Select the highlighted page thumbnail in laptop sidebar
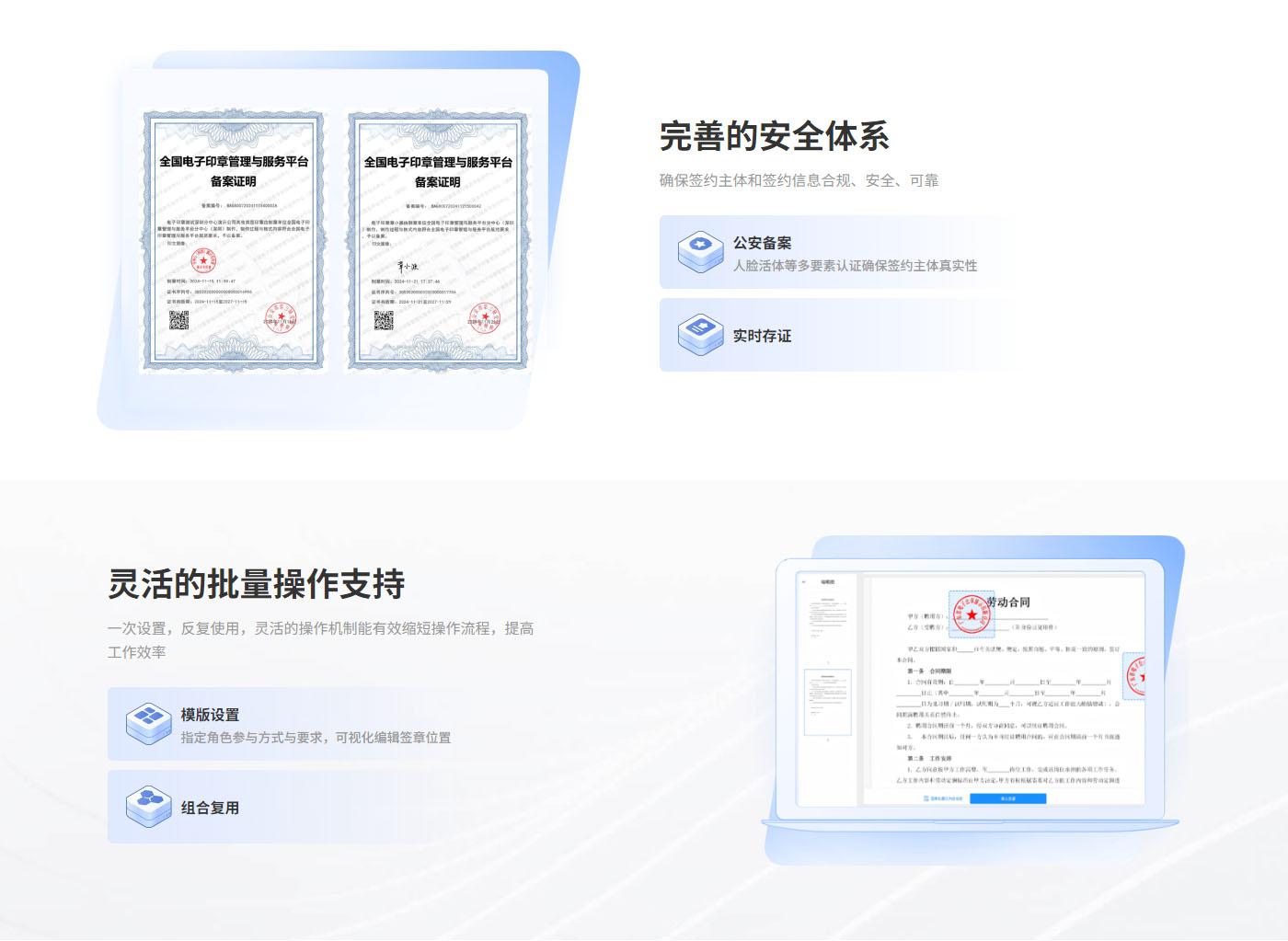The width and height of the screenshot is (1288, 941). tap(828, 702)
